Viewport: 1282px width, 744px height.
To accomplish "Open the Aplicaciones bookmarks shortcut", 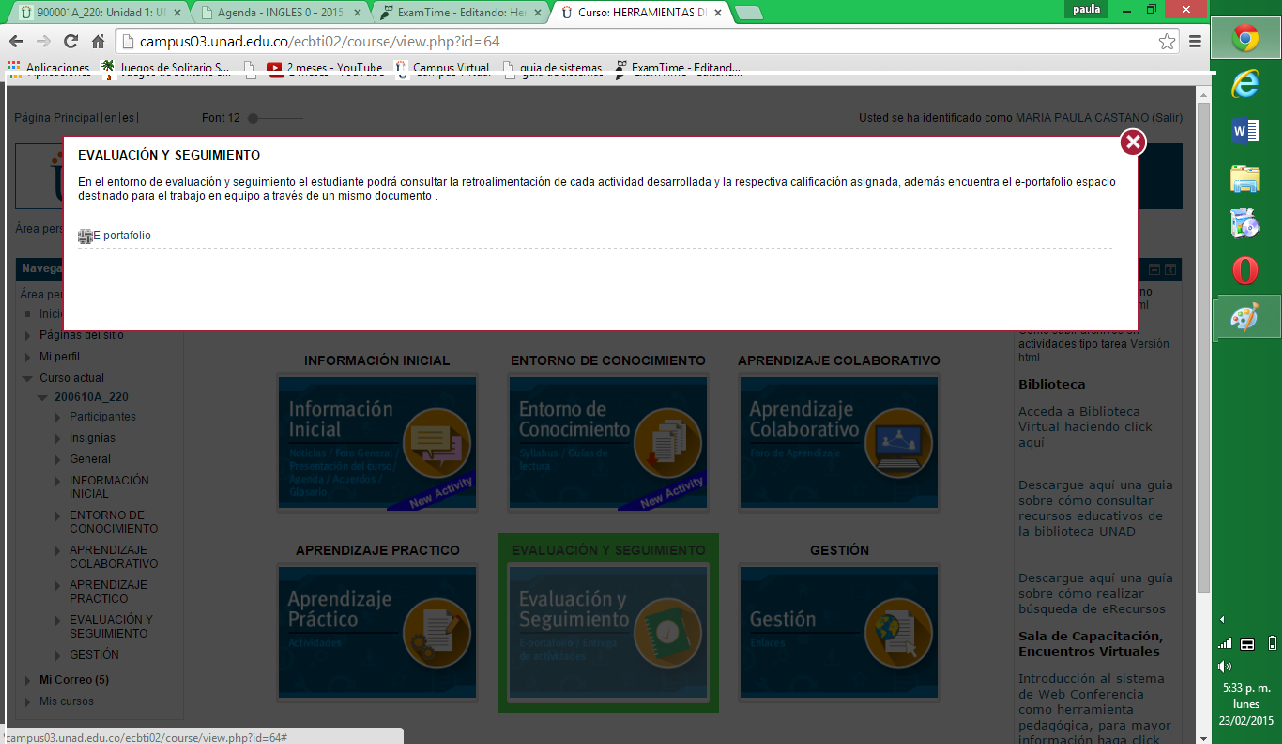I will pos(48,68).
